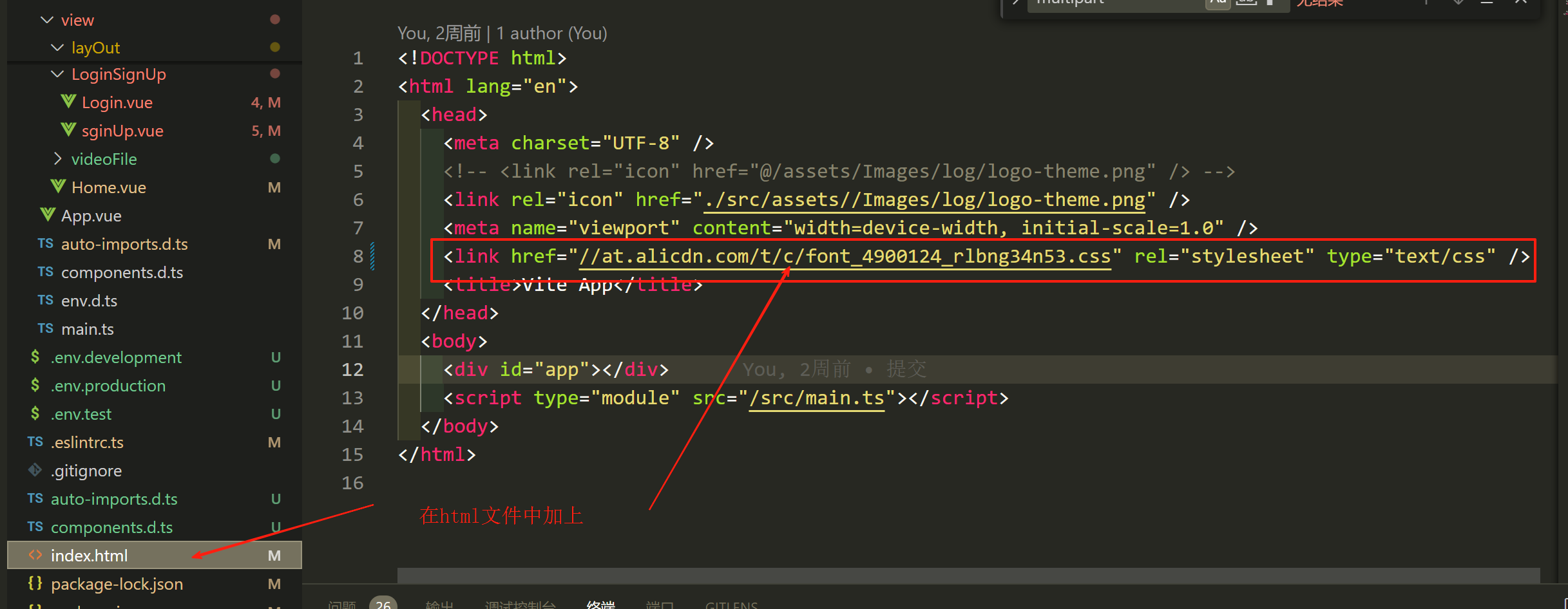Collapse the LoginSignUp folder

point(57,74)
